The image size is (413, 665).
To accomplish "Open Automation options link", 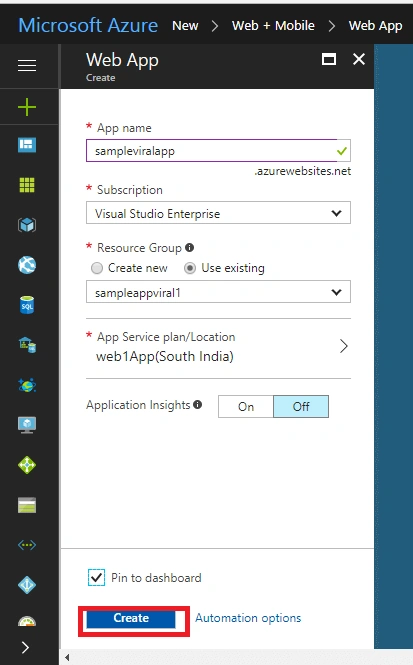I will pyautogui.click(x=248, y=618).
